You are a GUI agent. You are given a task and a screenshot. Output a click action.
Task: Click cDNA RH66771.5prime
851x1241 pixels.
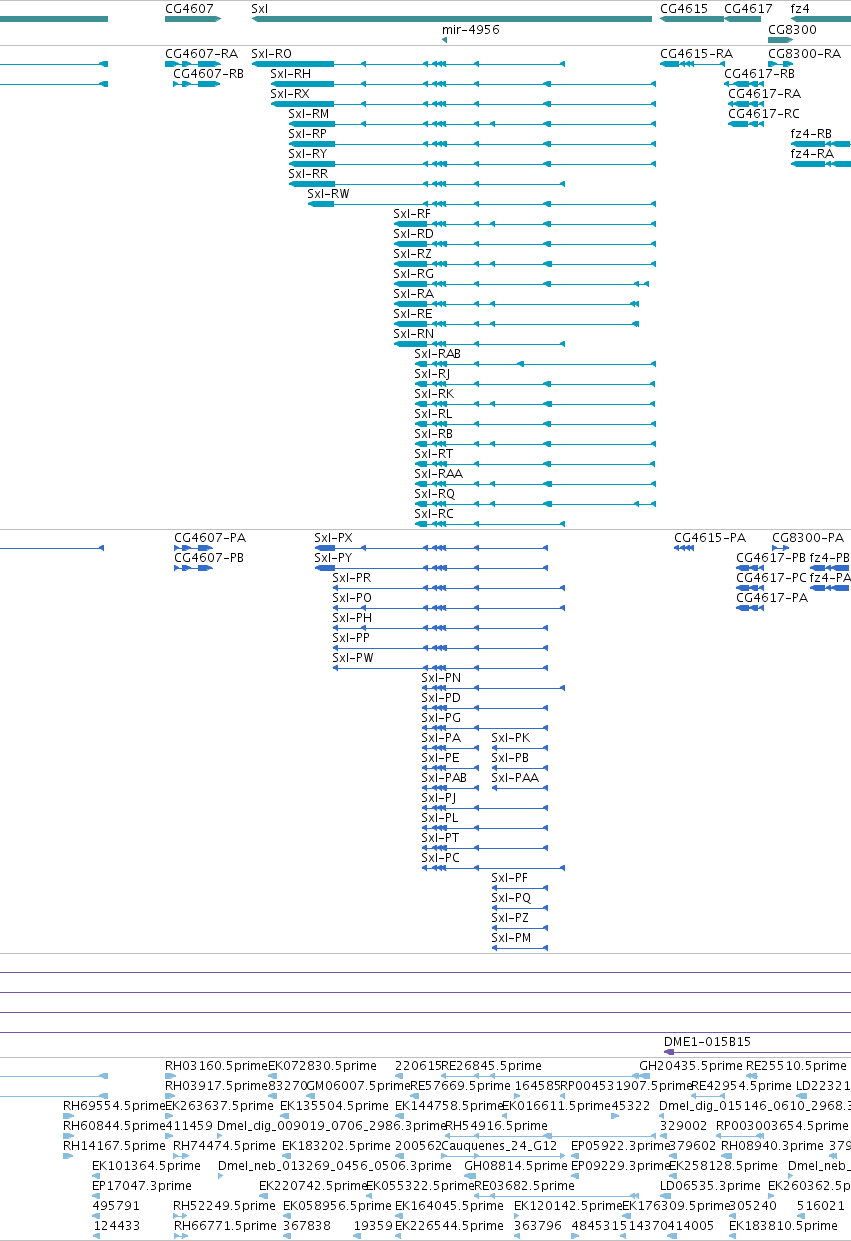pyautogui.click(x=225, y=1226)
